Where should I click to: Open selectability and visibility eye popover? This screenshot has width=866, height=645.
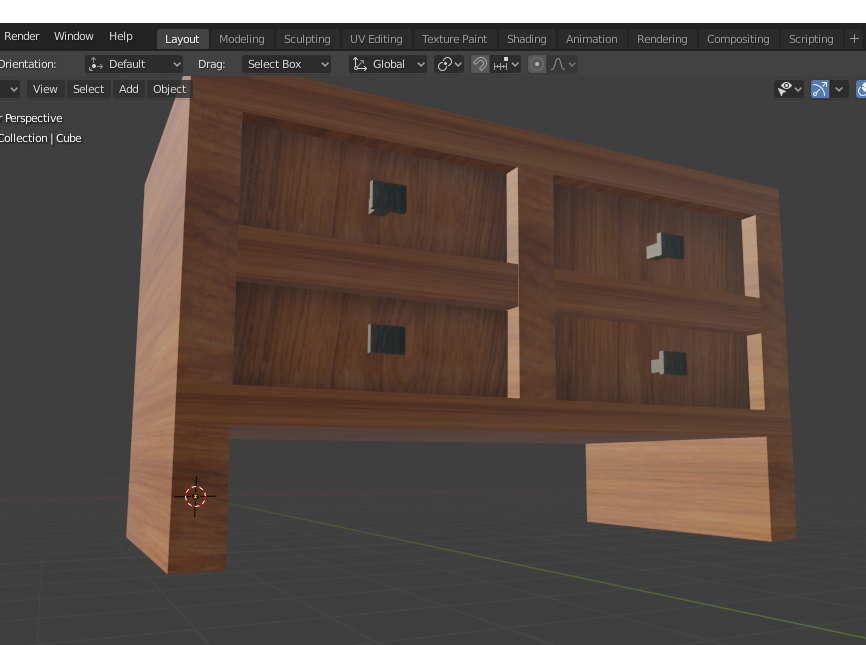[789, 89]
